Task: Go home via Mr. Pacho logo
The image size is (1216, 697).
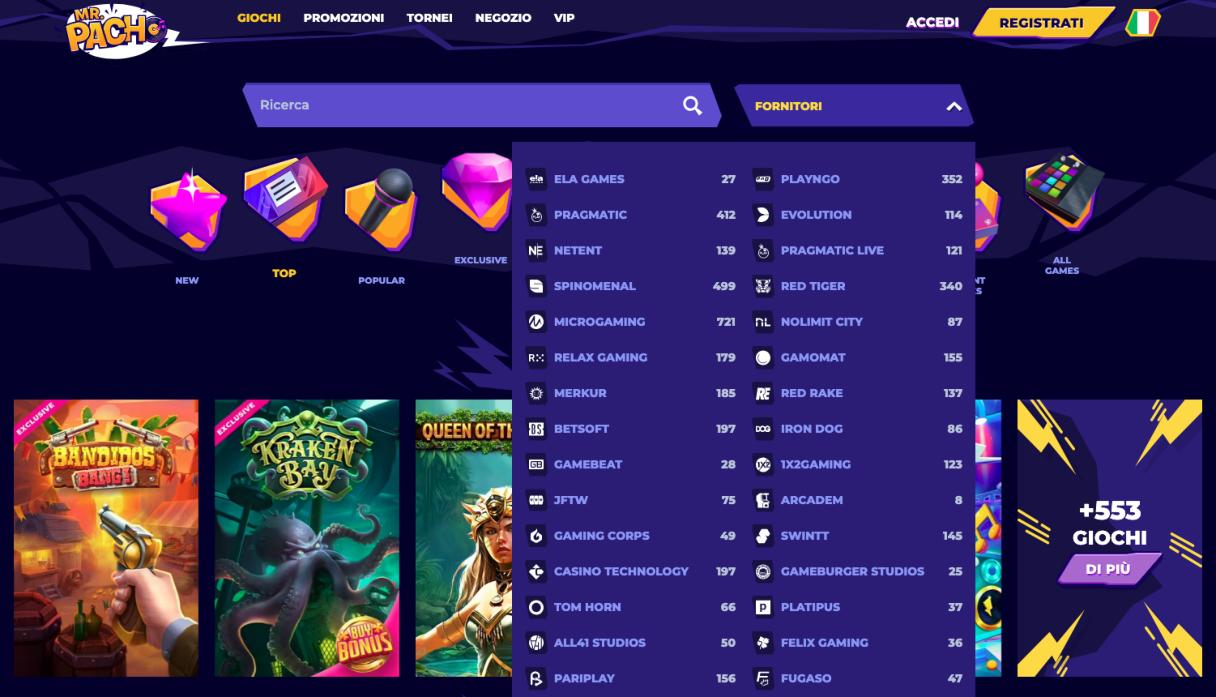Action: coord(114,30)
